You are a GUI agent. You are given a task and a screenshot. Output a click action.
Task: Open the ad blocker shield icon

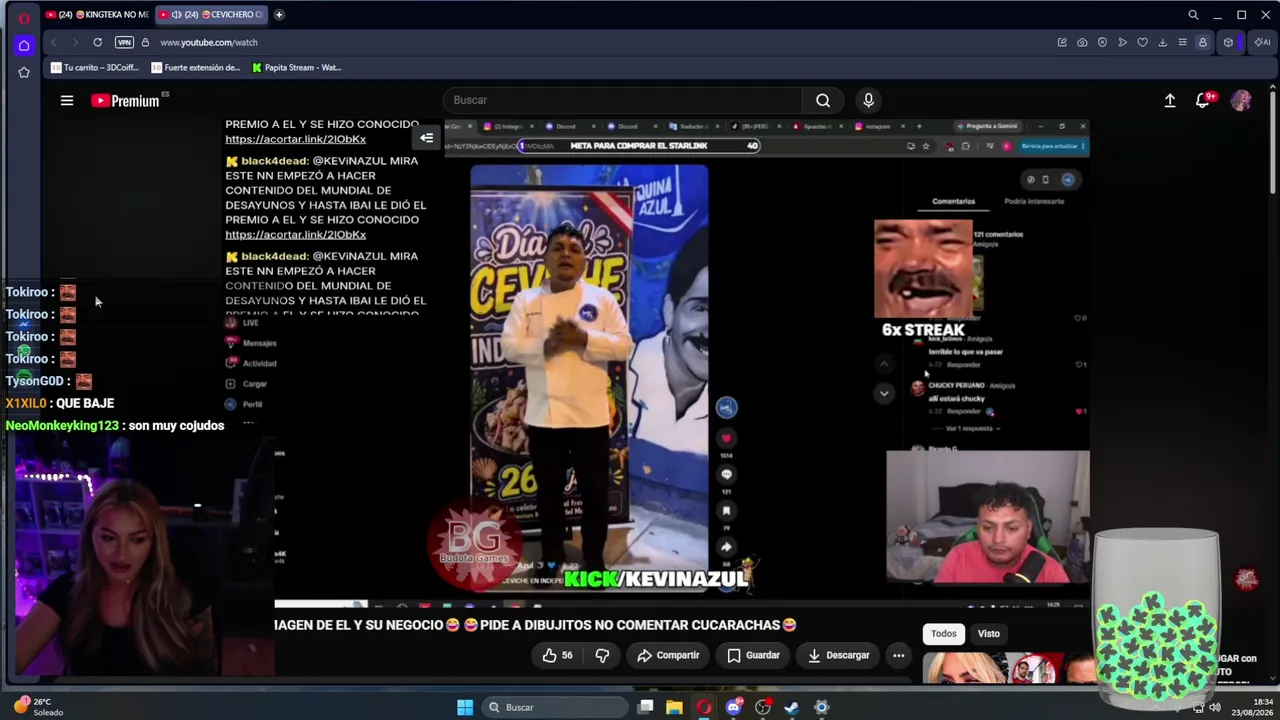(1102, 42)
